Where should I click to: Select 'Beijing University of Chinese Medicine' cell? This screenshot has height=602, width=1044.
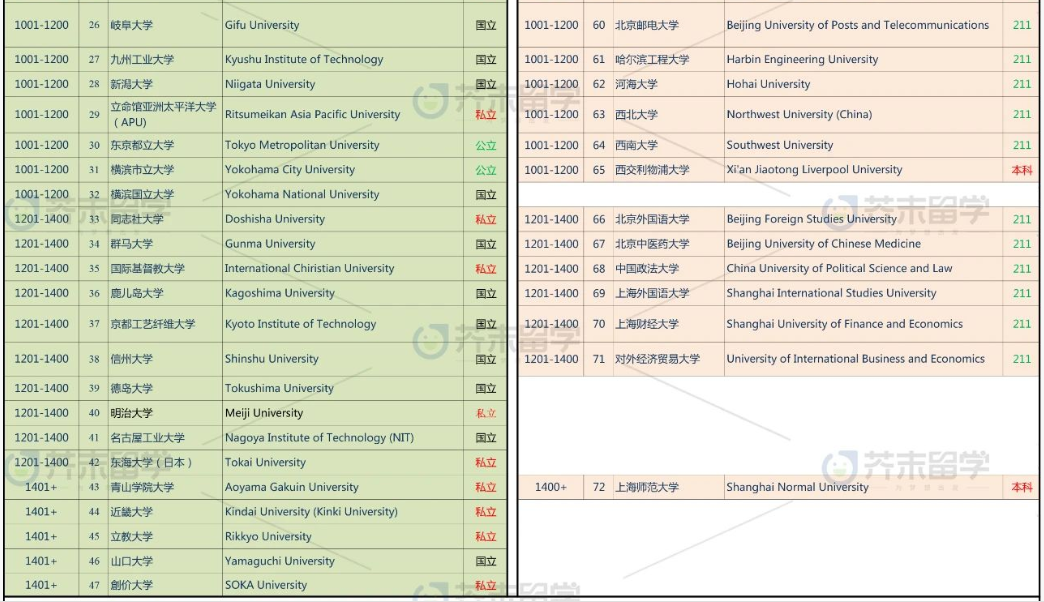tap(864, 244)
